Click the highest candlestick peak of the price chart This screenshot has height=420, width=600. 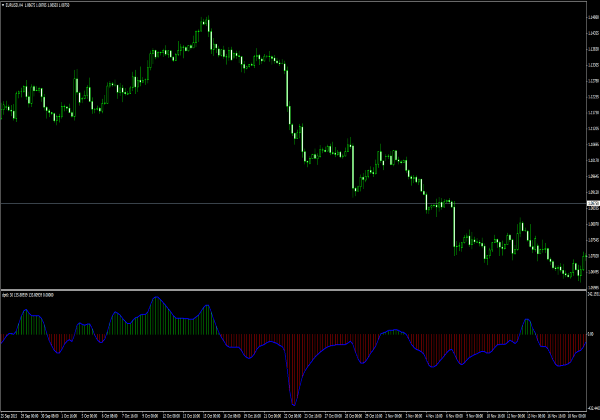208,21
